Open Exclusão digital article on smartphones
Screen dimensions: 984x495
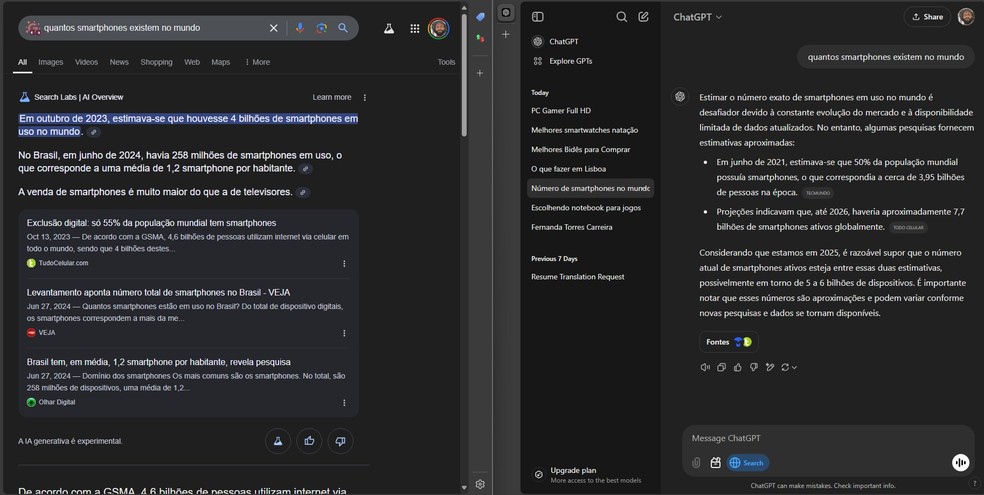point(151,223)
